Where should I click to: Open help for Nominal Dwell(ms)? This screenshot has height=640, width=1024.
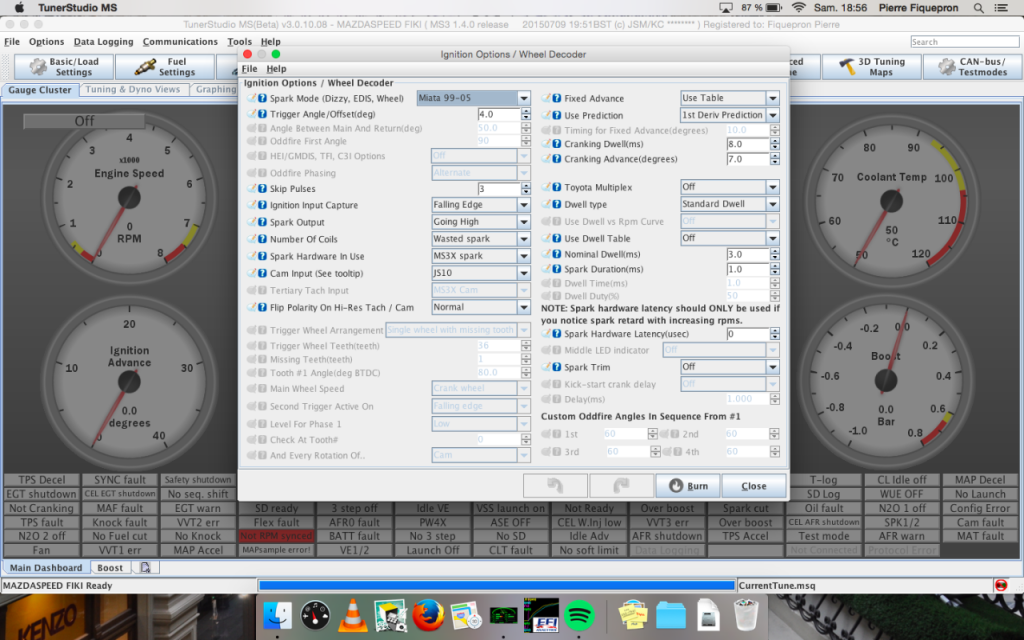pos(556,254)
